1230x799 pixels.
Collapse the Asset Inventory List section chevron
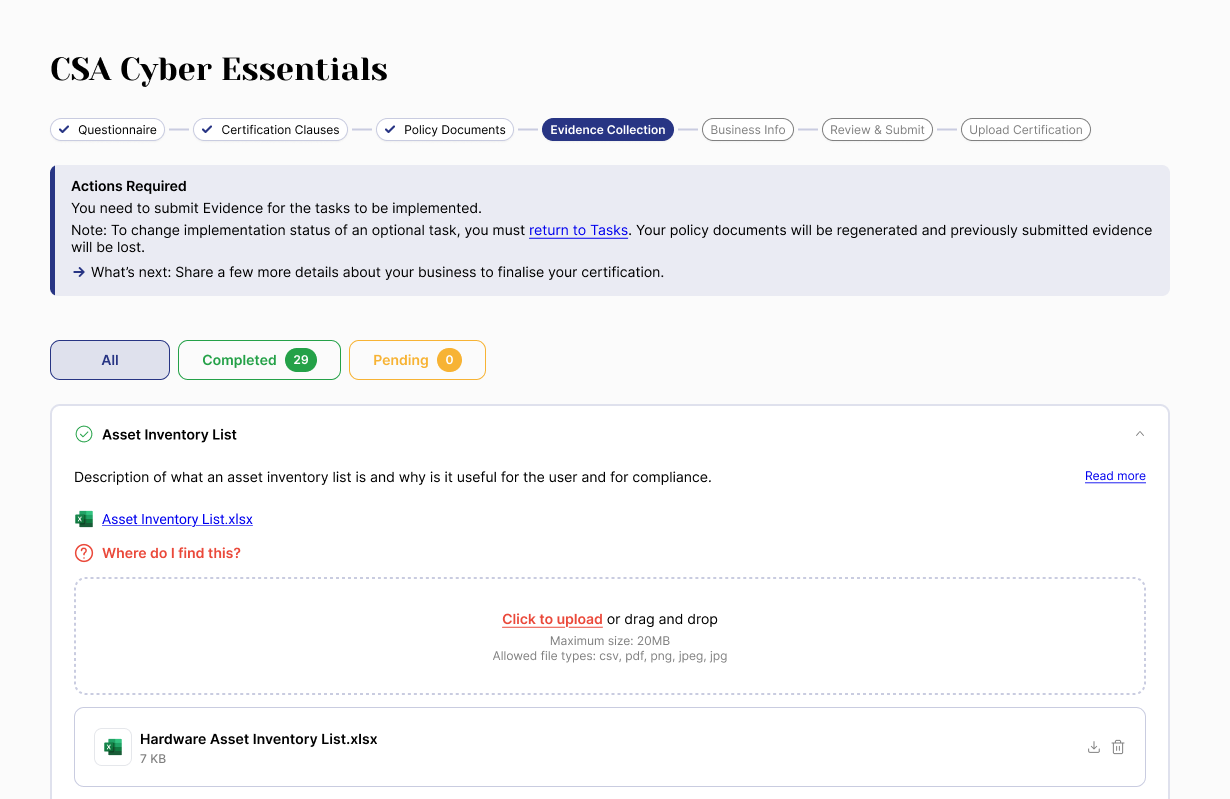point(1140,434)
